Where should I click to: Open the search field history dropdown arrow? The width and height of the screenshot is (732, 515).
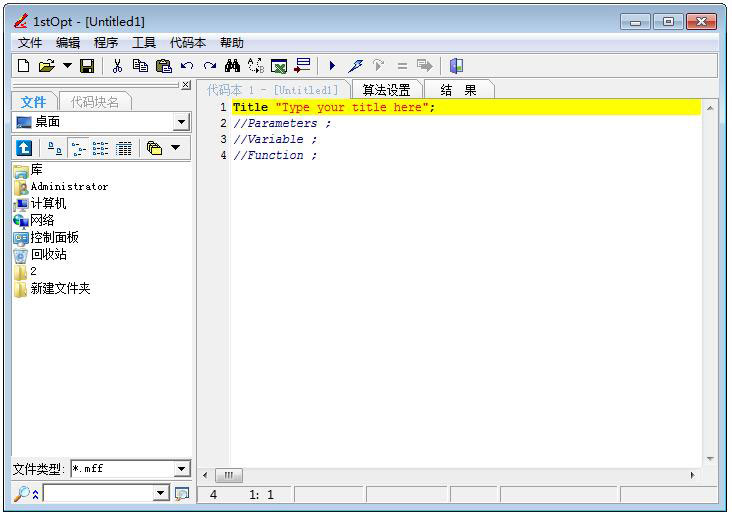[161, 494]
